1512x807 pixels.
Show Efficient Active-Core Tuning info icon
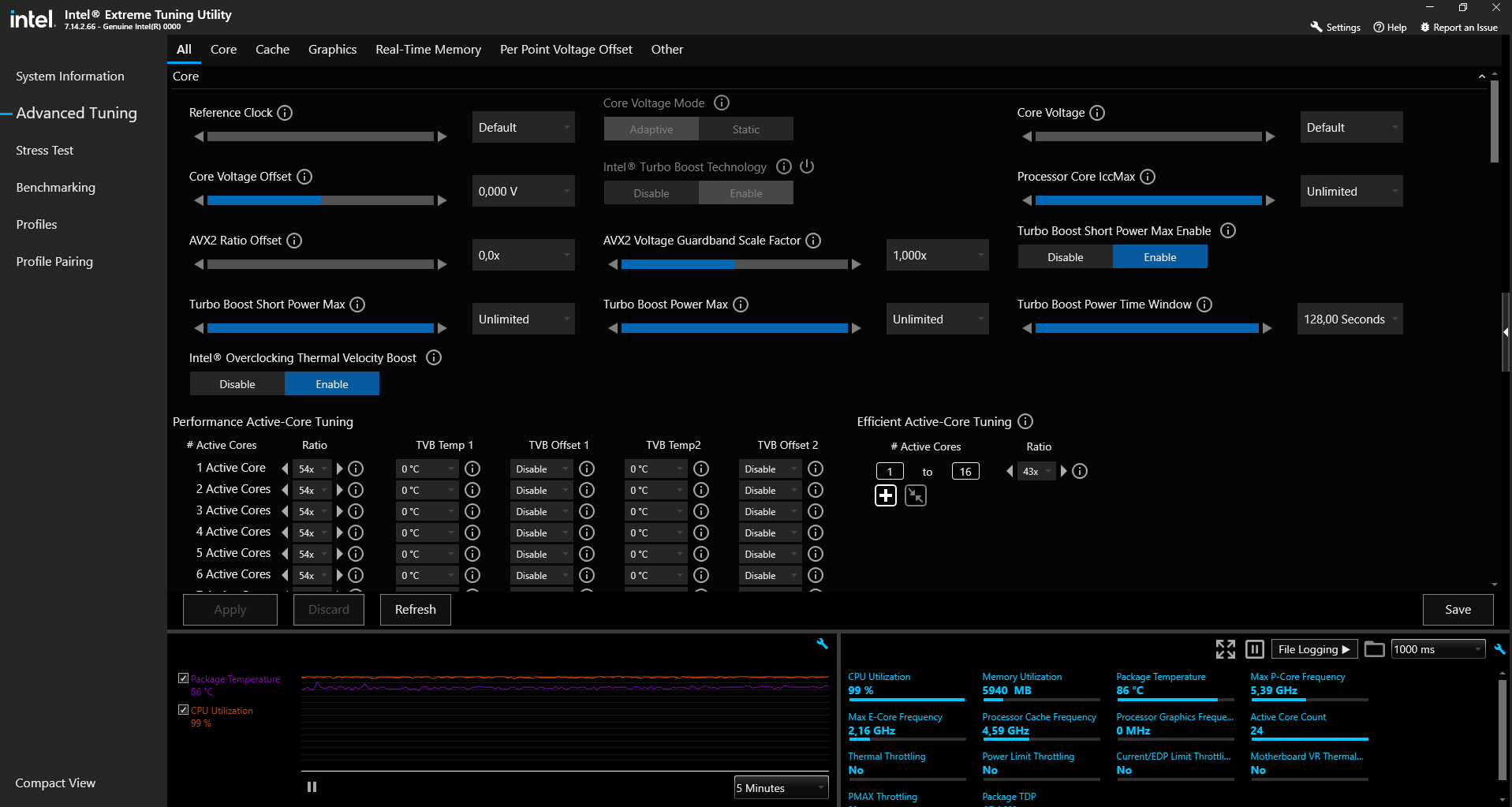[x=1025, y=421]
